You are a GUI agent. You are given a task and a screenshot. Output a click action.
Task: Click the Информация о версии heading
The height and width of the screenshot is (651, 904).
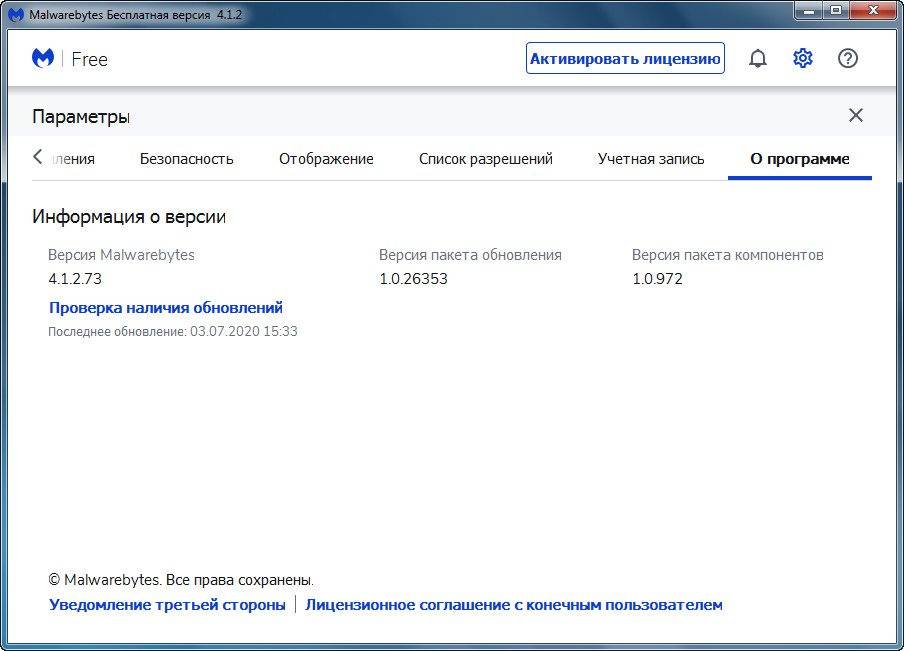point(129,216)
